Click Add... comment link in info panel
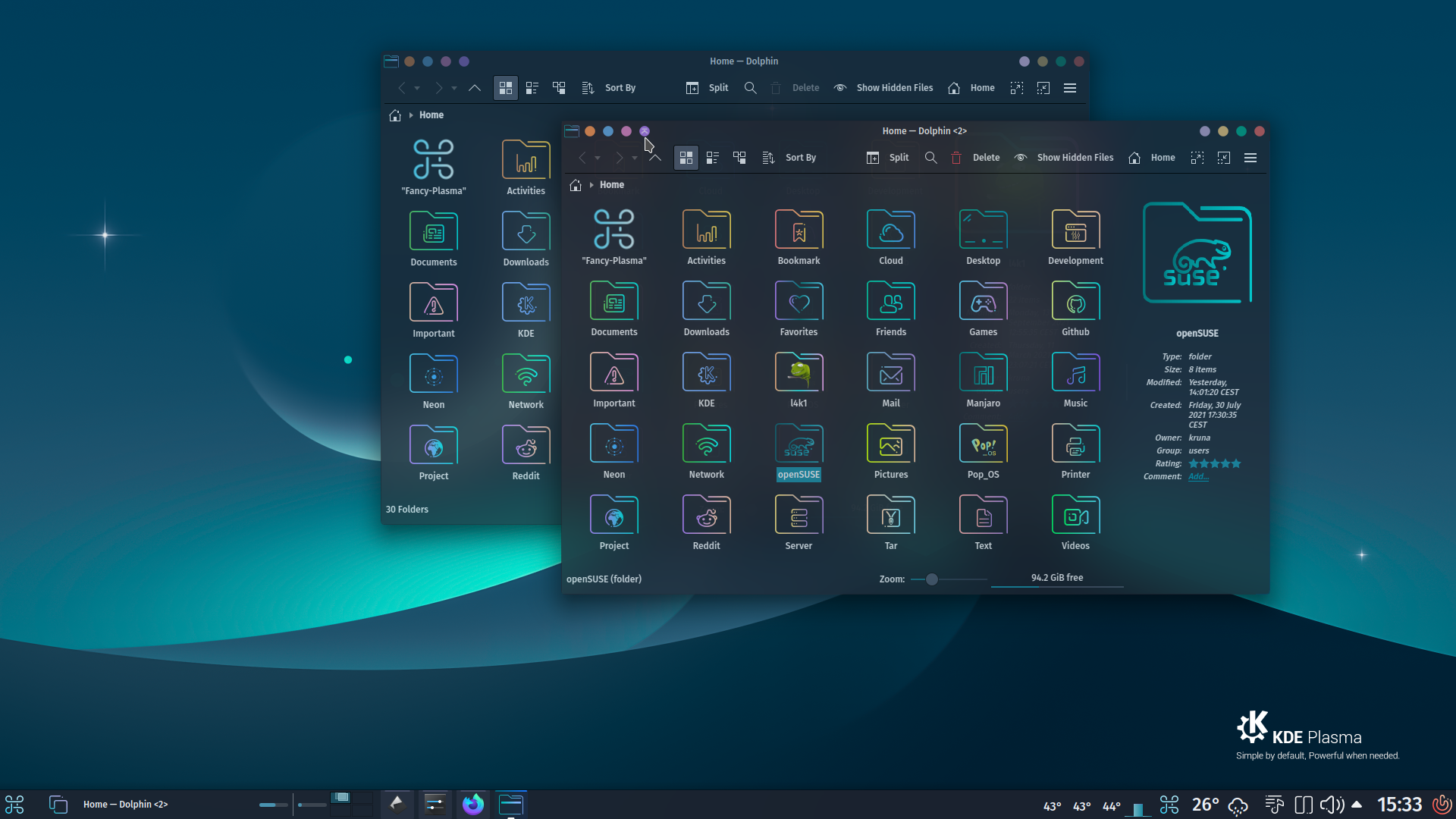This screenshot has height=819, width=1456. pyautogui.click(x=1198, y=477)
